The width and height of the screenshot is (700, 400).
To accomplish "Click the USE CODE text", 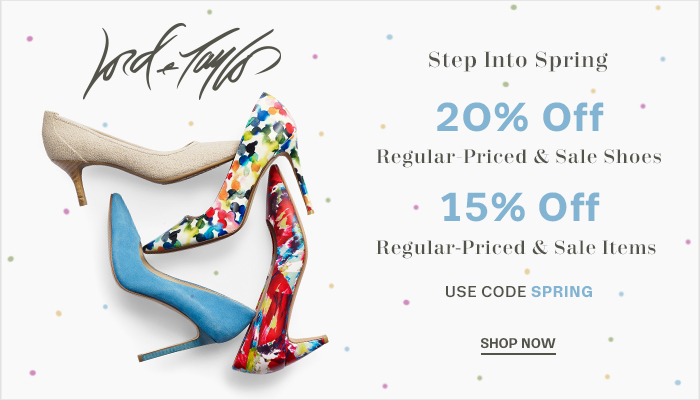I will tap(486, 292).
